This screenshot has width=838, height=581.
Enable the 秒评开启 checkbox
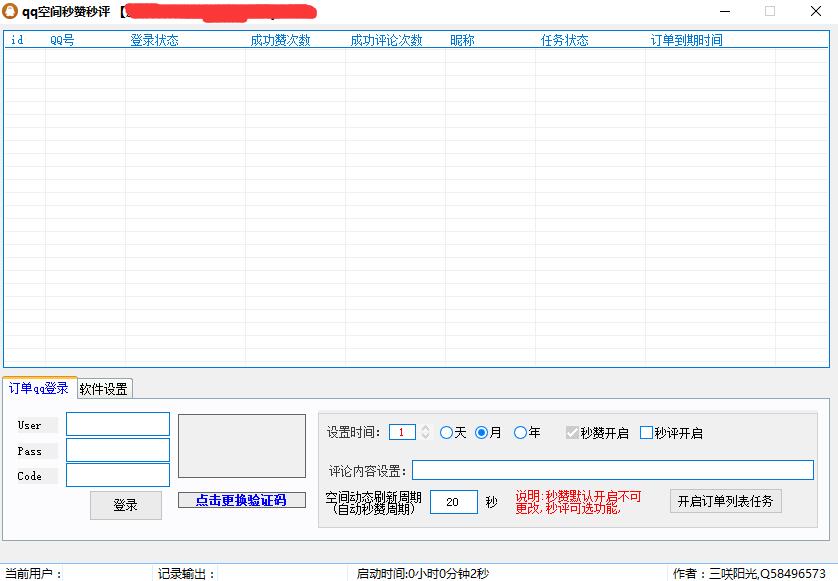(646, 433)
